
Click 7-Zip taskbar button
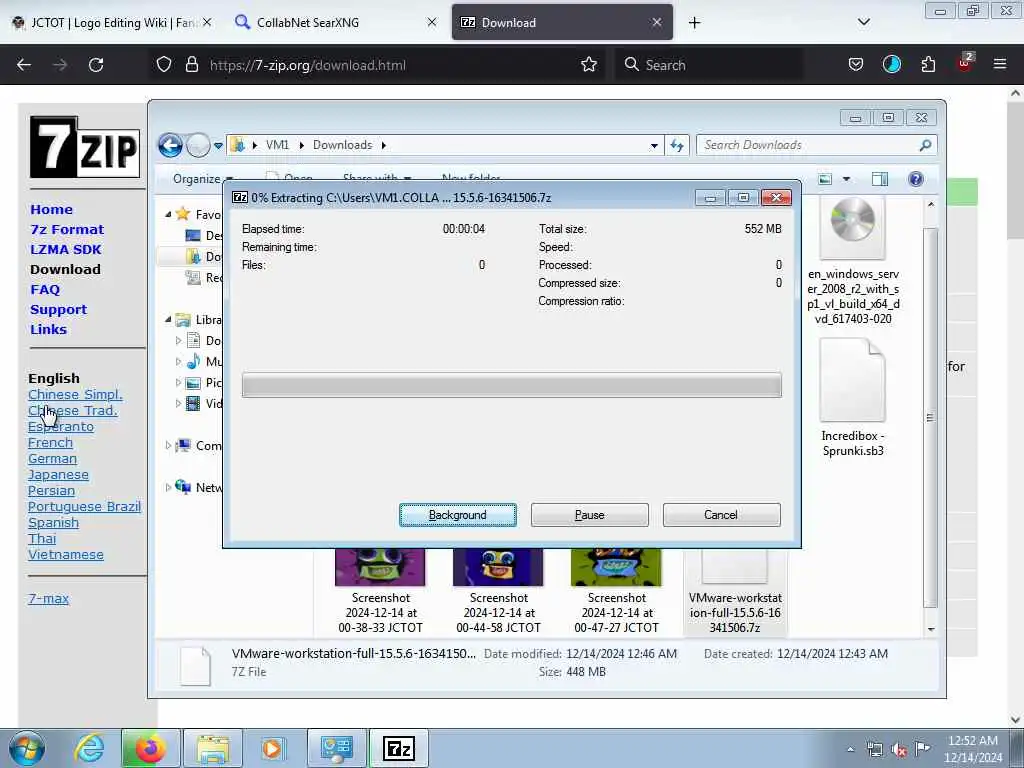pos(399,748)
